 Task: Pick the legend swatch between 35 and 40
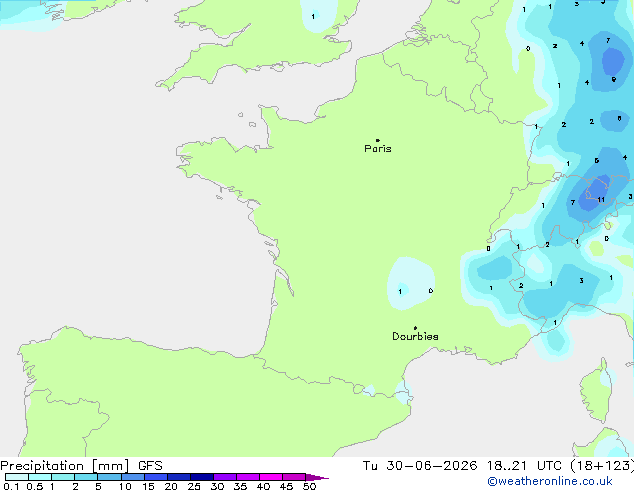pos(248,477)
